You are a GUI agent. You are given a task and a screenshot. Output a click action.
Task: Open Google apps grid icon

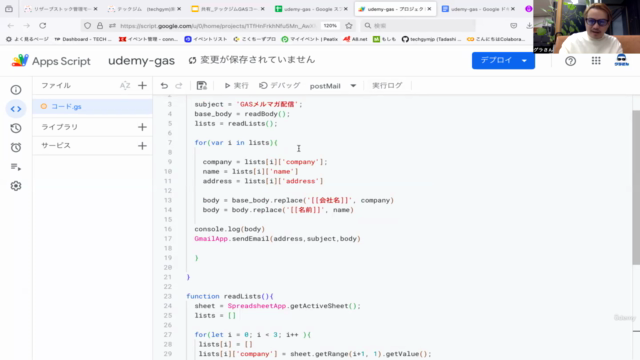pos(596,61)
